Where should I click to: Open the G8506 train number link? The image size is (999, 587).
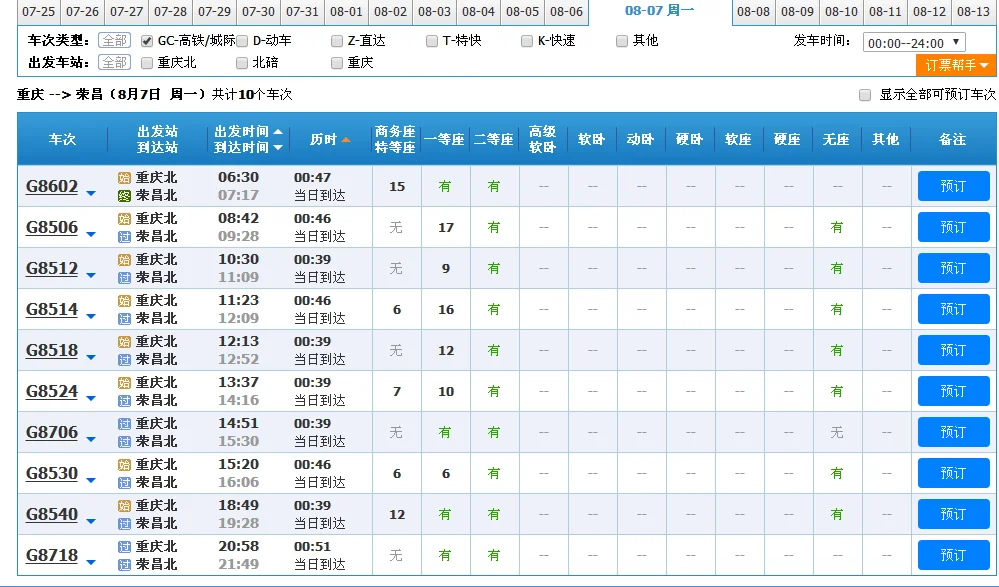(x=53, y=227)
